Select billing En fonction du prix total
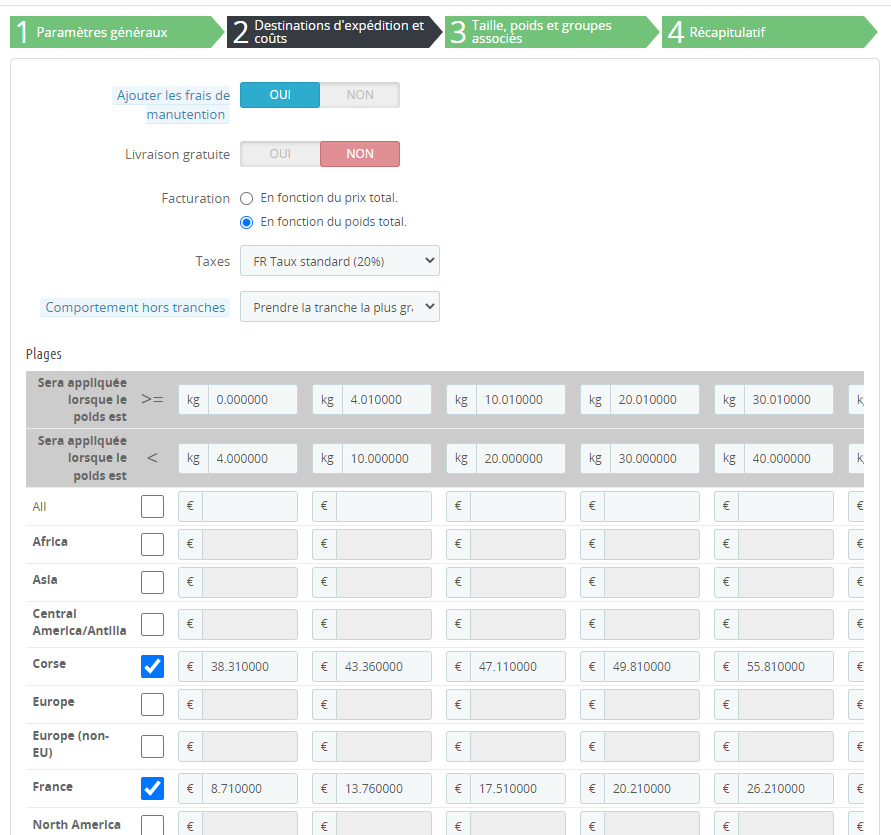Viewport: 891px width, 835px height. click(246, 198)
